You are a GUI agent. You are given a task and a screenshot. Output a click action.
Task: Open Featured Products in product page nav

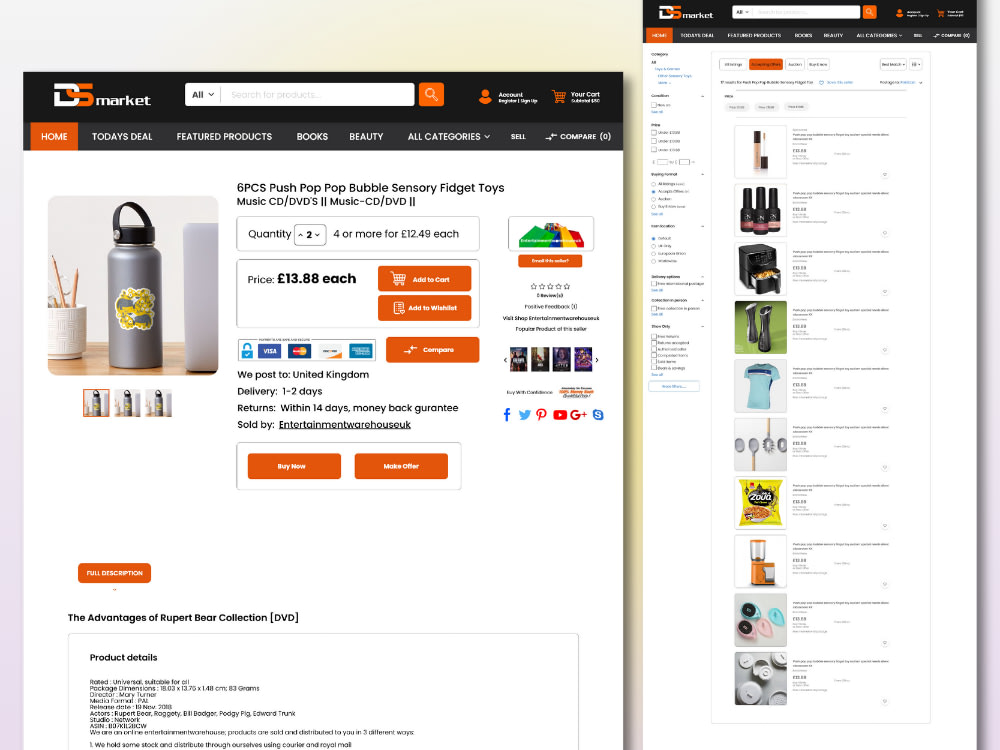point(224,136)
